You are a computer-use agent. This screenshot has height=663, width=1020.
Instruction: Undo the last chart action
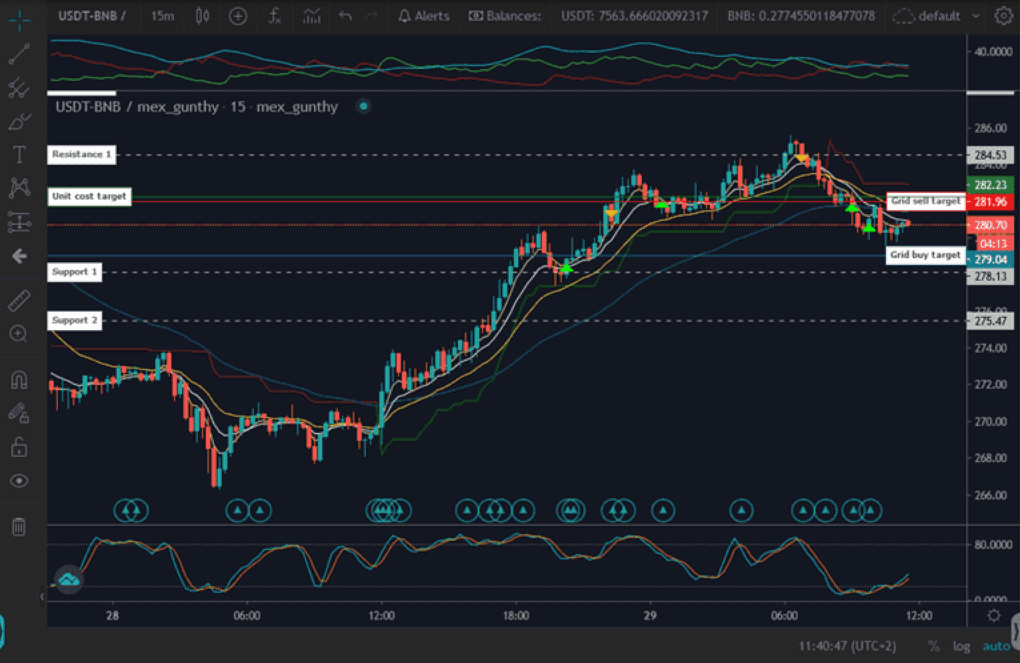click(345, 16)
